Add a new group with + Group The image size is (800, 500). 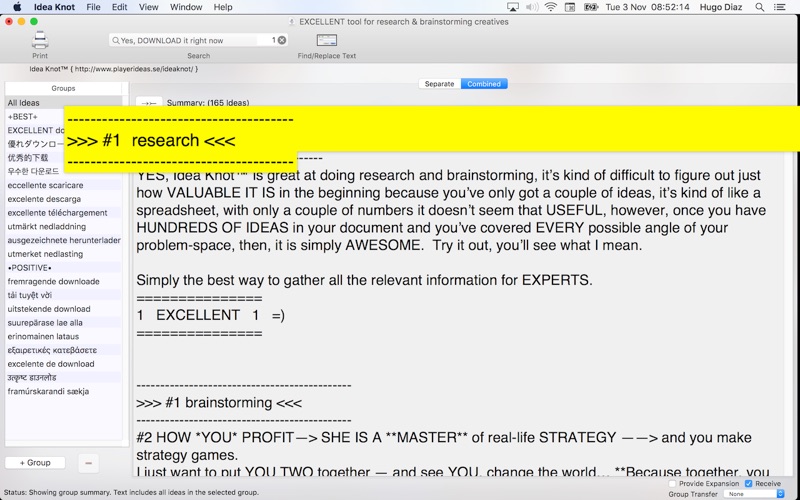click(x=35, y=463)
